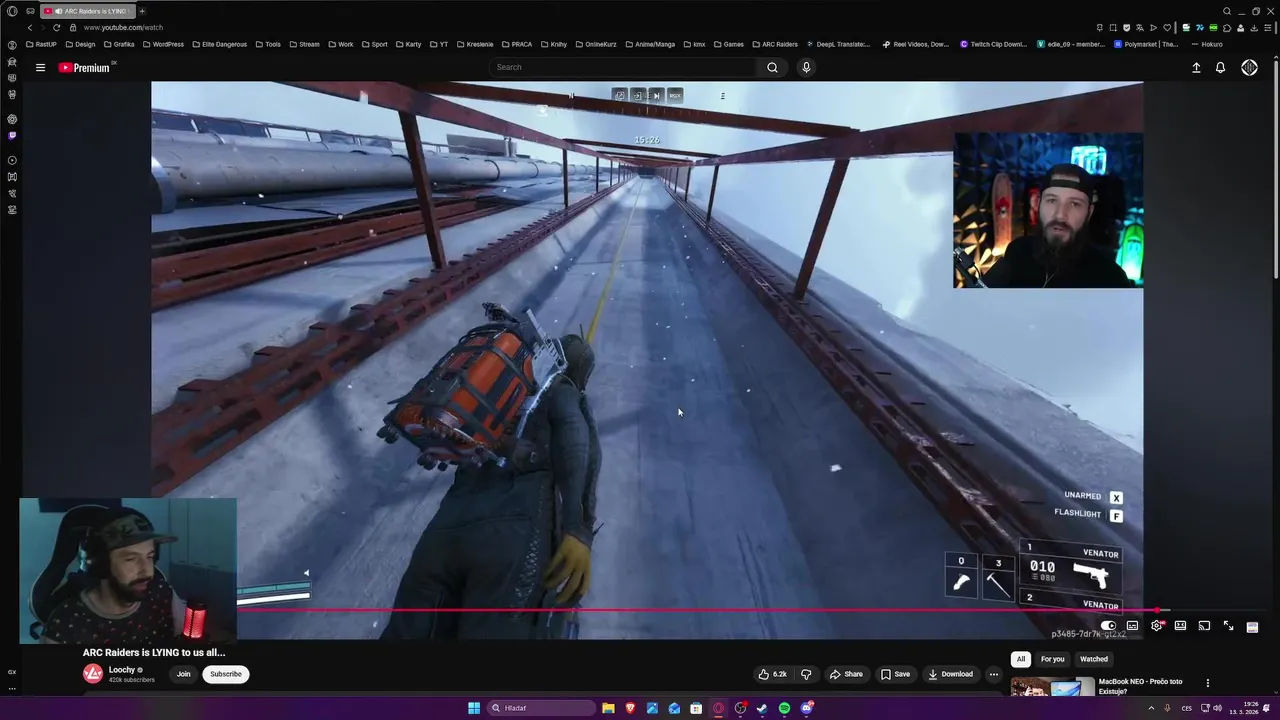Go to the YouTube Premium home logo

[84, 68]
